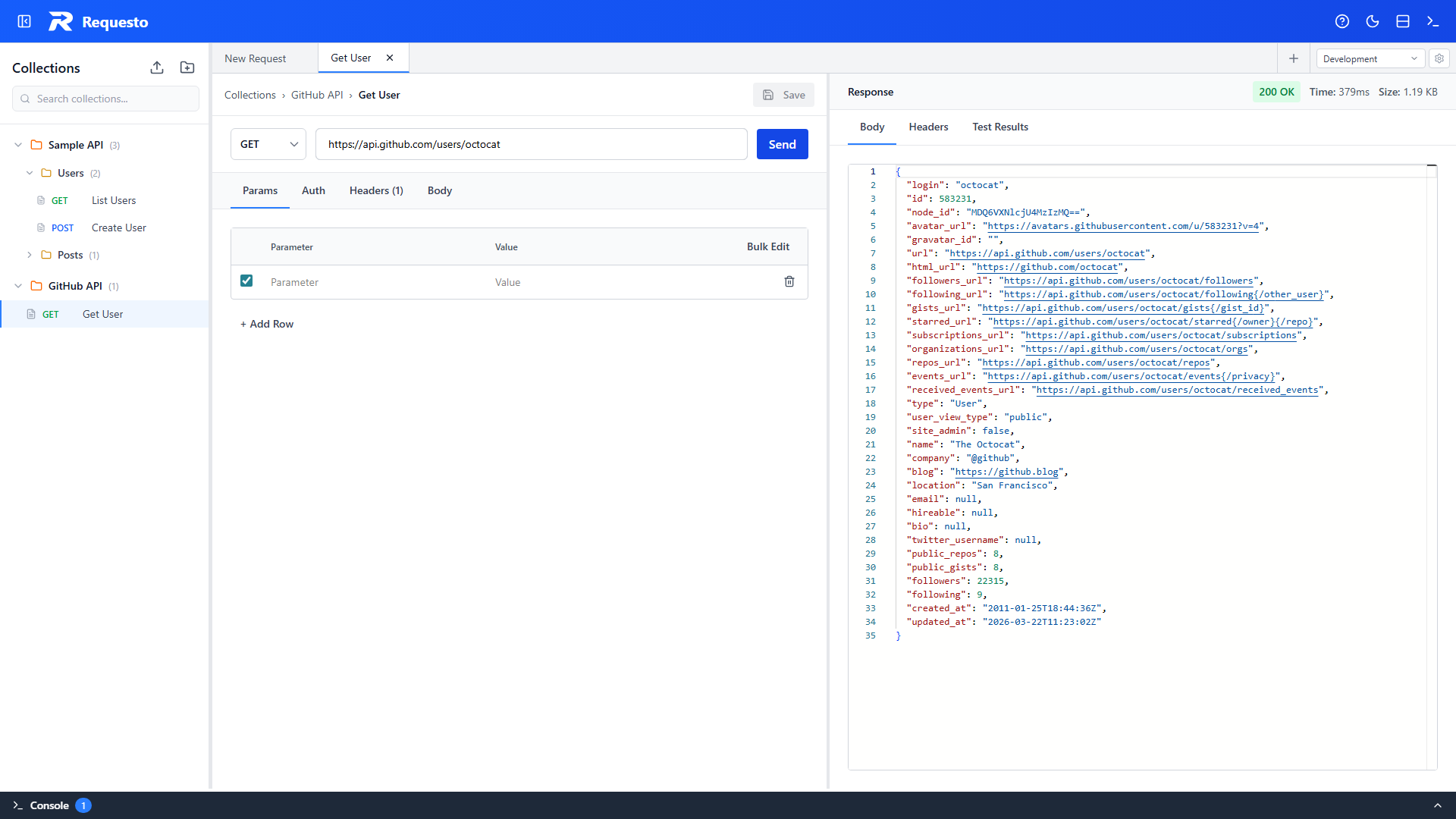Delete parameter row with trash icon
The height and width of the screenshot is (819, 1456).
(789, 281)
